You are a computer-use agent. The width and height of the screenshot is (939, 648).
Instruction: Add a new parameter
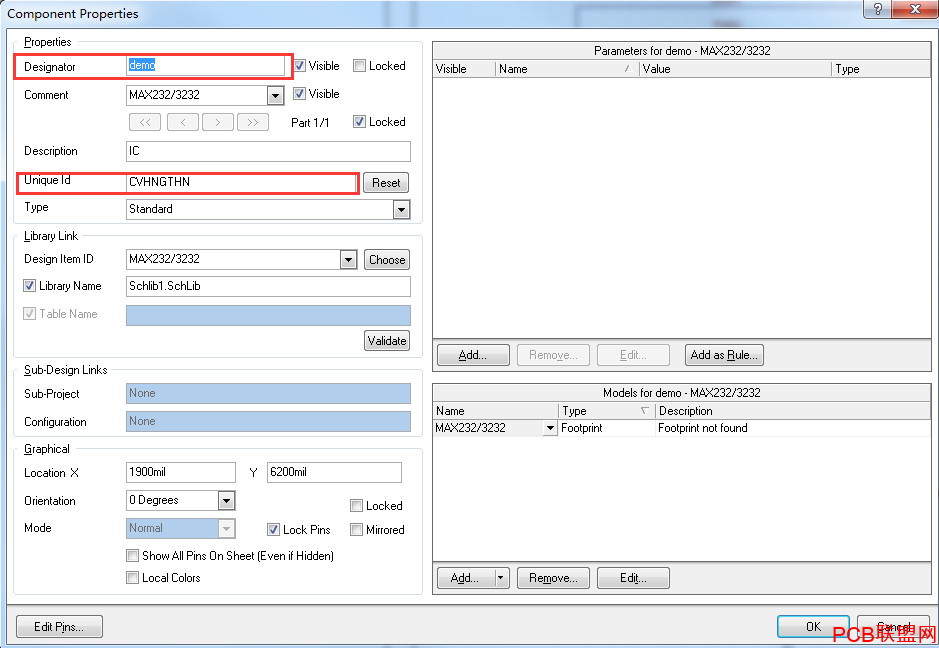click(473, 355)
